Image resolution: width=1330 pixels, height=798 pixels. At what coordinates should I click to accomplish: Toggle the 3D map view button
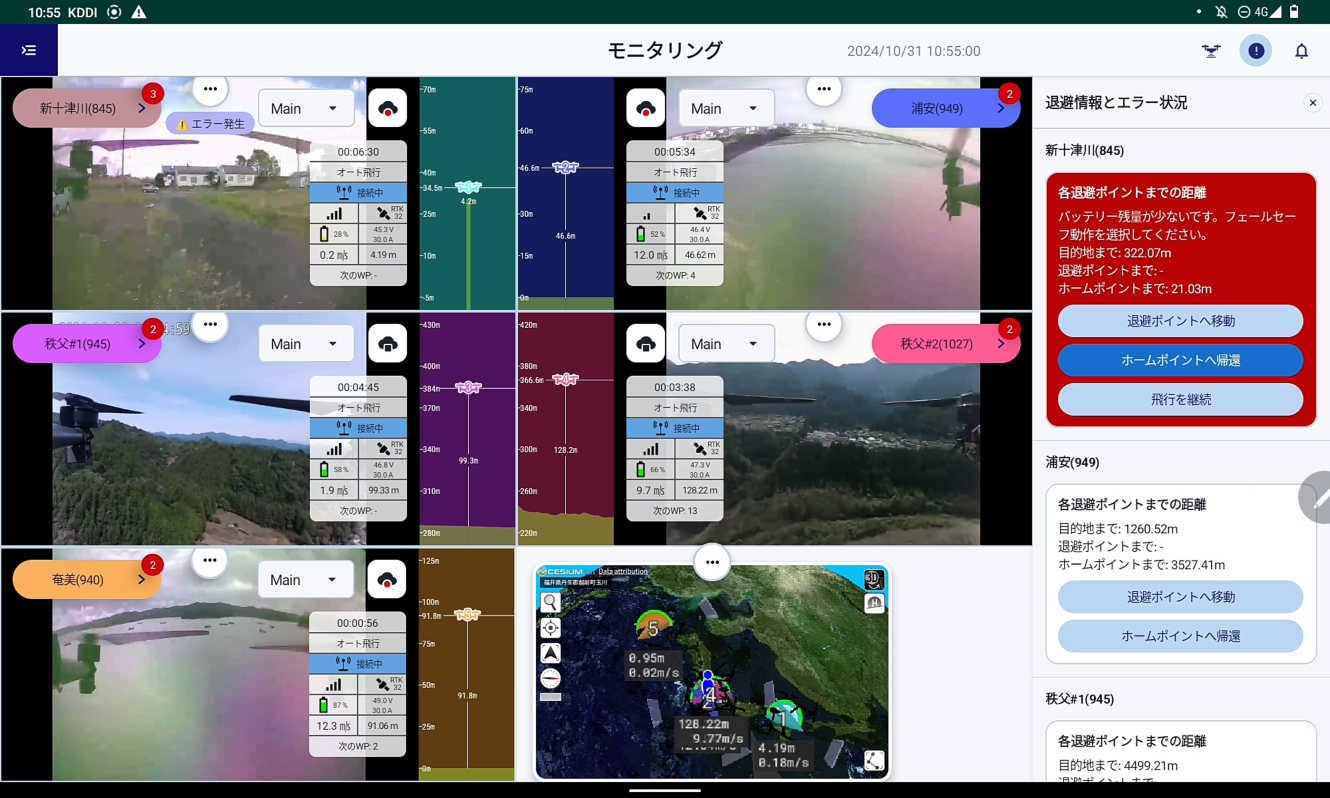pos(873,580)
